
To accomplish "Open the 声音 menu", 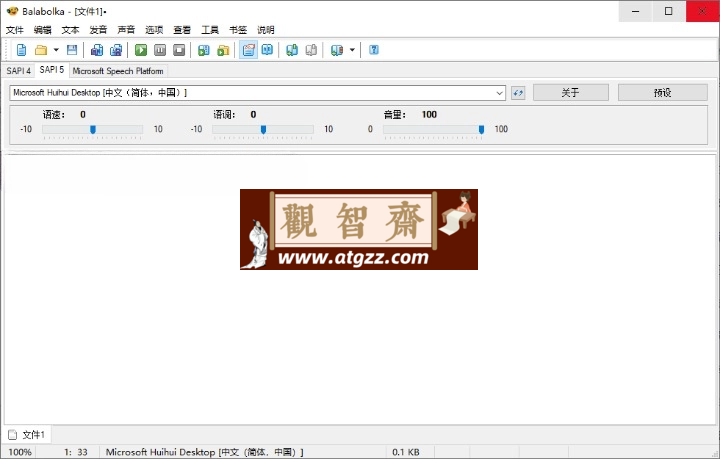I will (126, 30).
